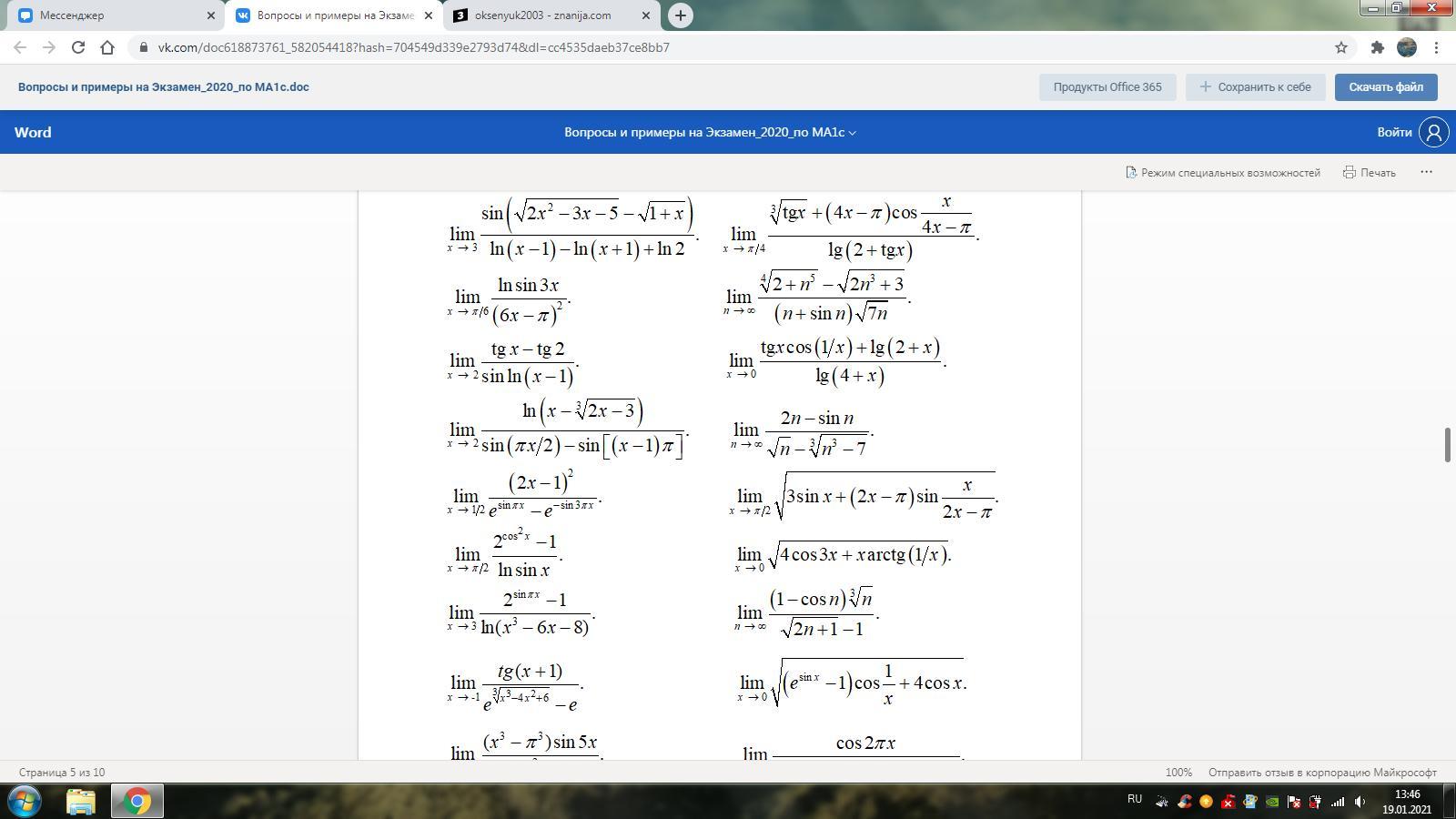Image resolution: width=1456 pixels, height=819 pixels.
Task: Open the Chrome extensions puzzle icon
Action: [x=1377, y=47]
